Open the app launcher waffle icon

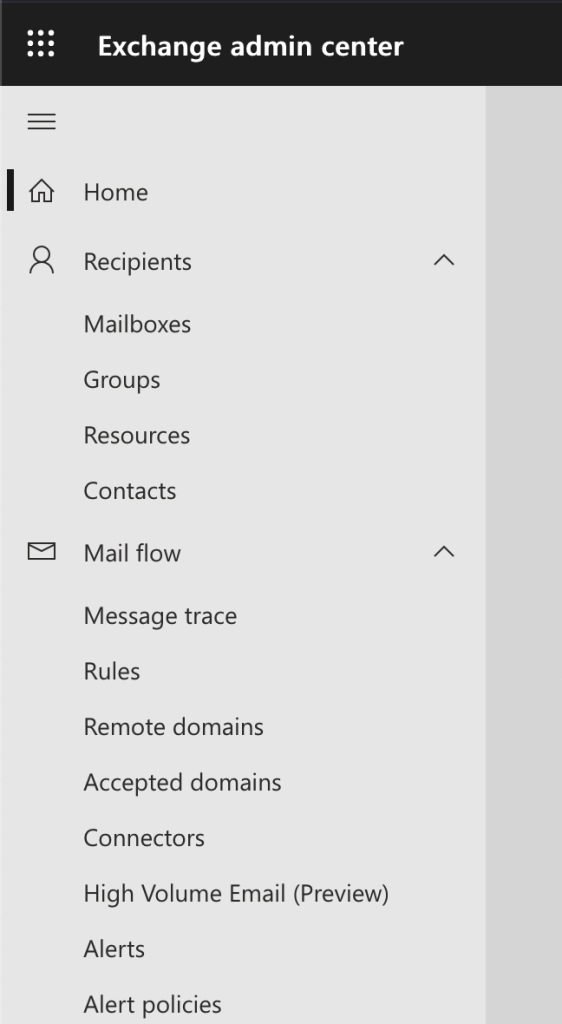41,44
